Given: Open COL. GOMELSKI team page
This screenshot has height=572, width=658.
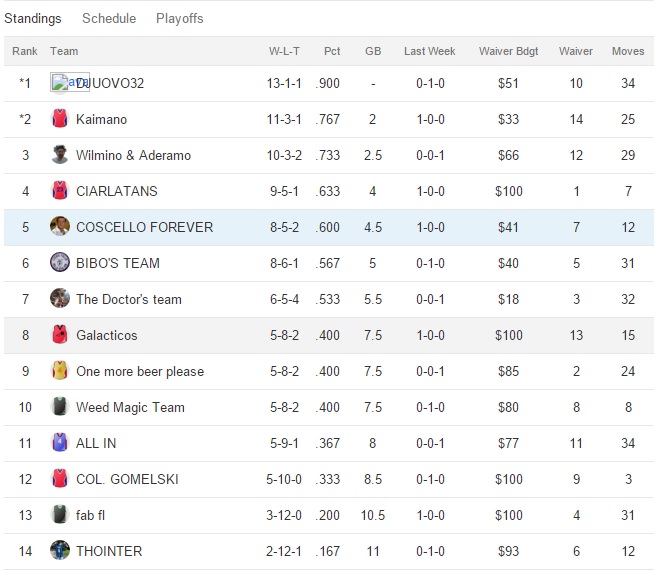Looking at the screenshot, I should click(127, 479).
